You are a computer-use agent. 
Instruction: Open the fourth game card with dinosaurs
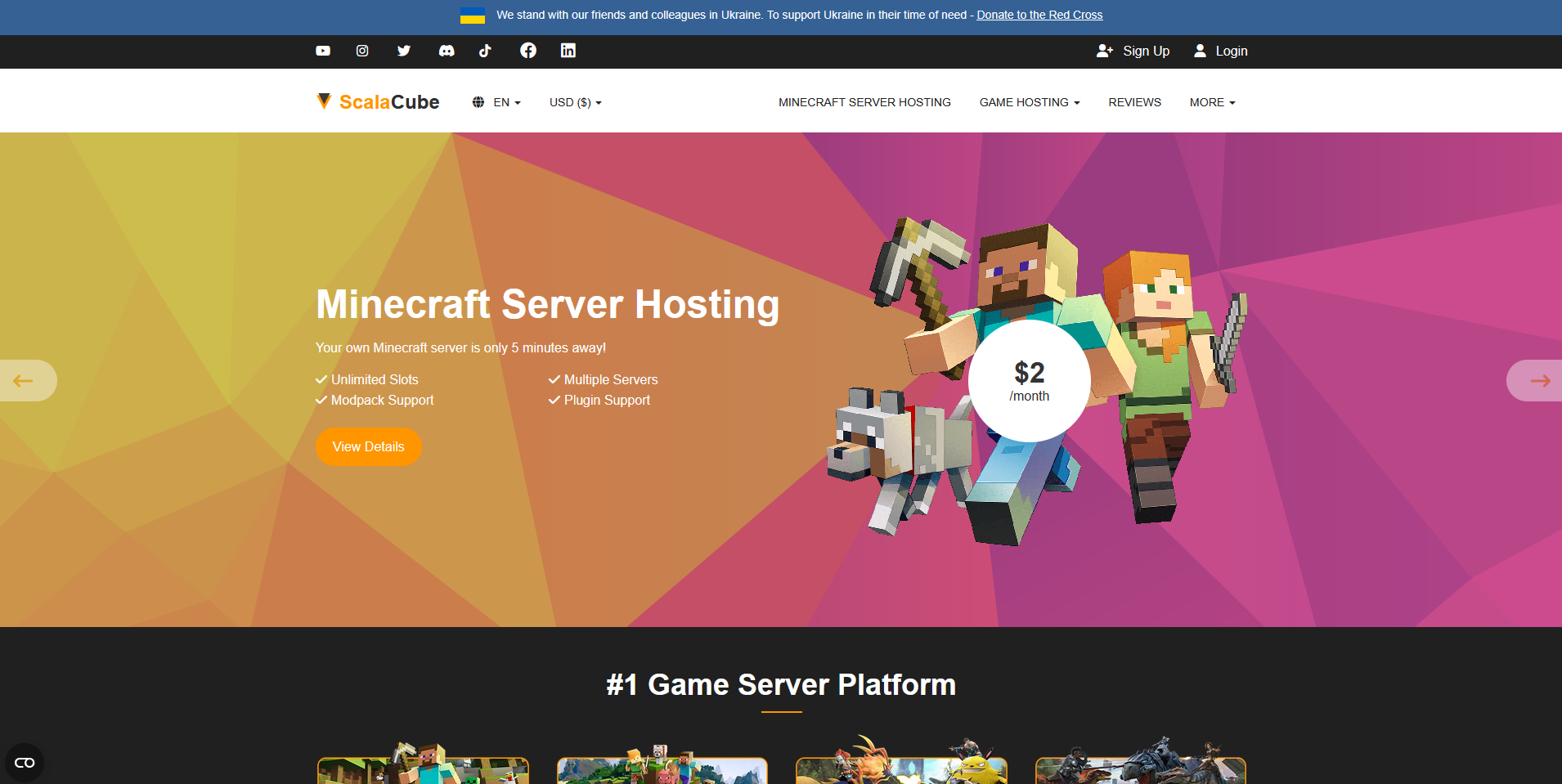[x=1141, y=762]
